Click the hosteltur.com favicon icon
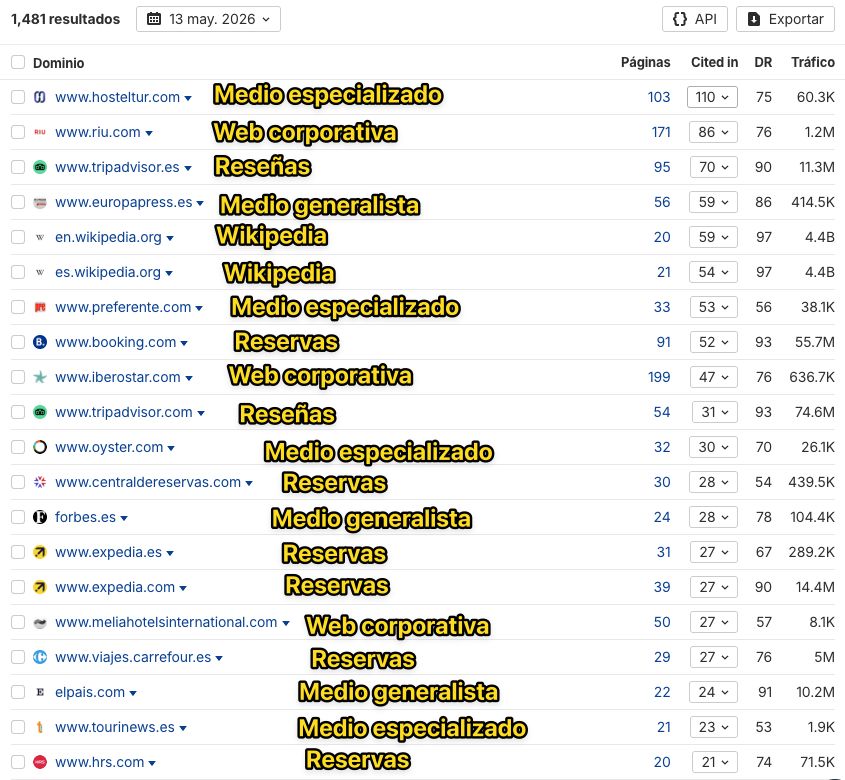Image resolution: width=845 pixels, height=780 pixels. click(x=40, y=97)
